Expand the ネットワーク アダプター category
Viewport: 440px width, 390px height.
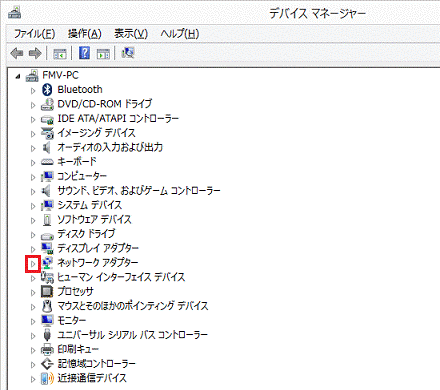click(33, 264)
